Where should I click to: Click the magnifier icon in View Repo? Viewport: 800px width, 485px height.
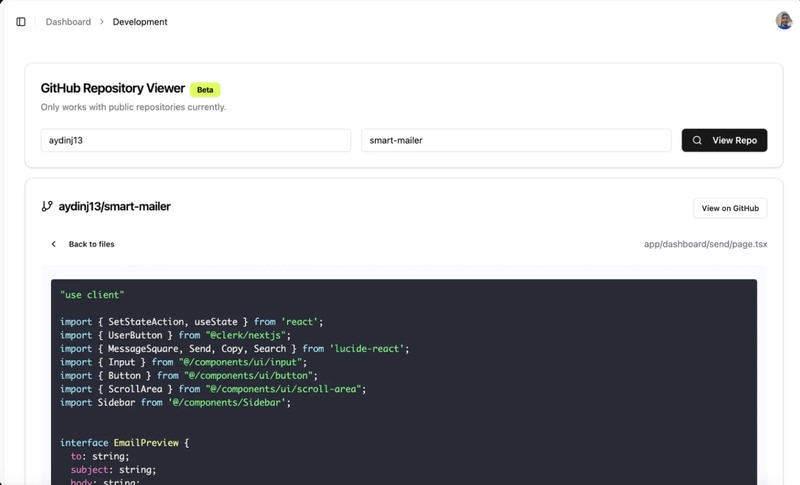tap(697, 141)
